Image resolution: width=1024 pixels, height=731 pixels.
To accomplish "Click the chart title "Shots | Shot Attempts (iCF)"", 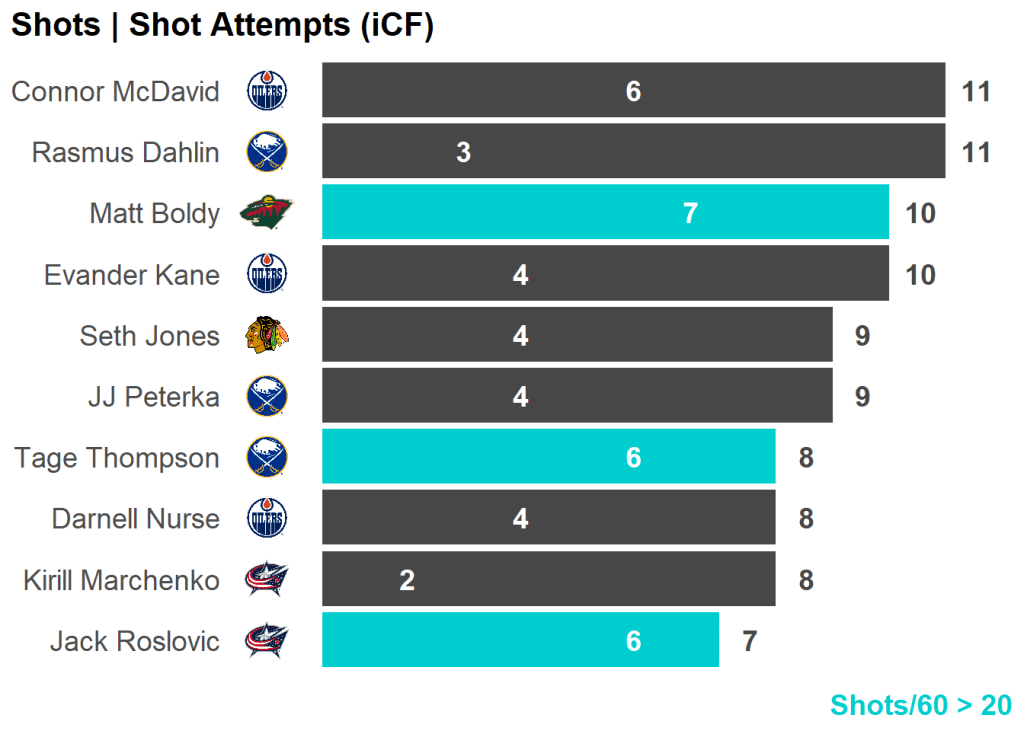I will (x=222, y=26).
